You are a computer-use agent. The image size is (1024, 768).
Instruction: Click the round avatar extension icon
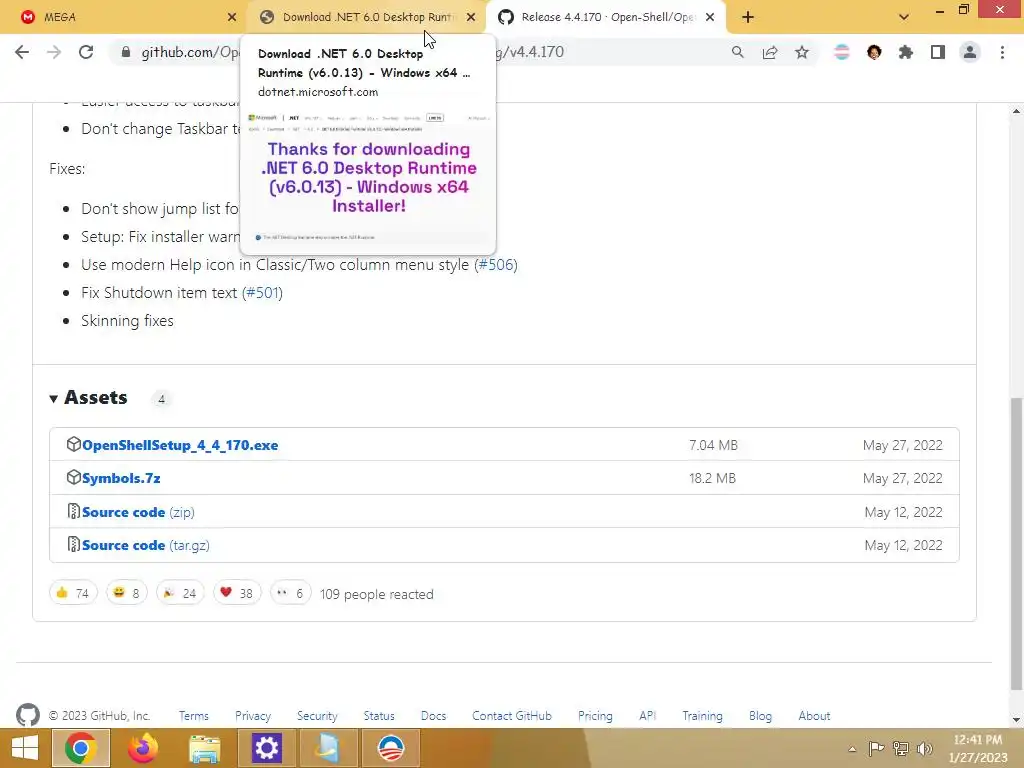pos(874,52)
